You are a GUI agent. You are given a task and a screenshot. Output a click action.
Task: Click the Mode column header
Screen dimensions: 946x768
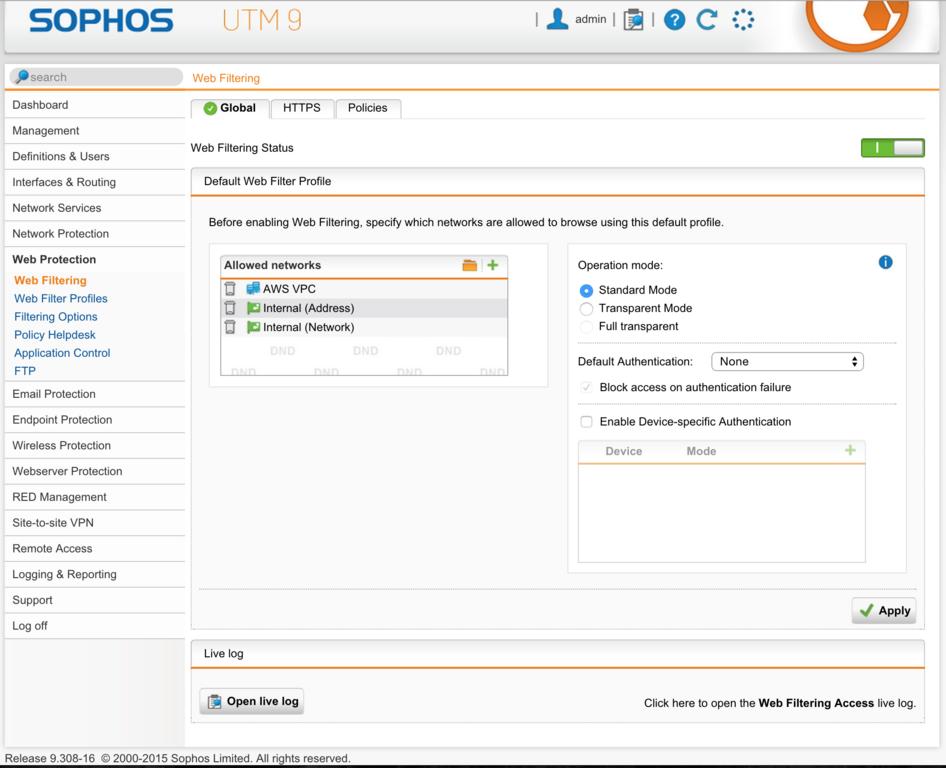(701, 451)
